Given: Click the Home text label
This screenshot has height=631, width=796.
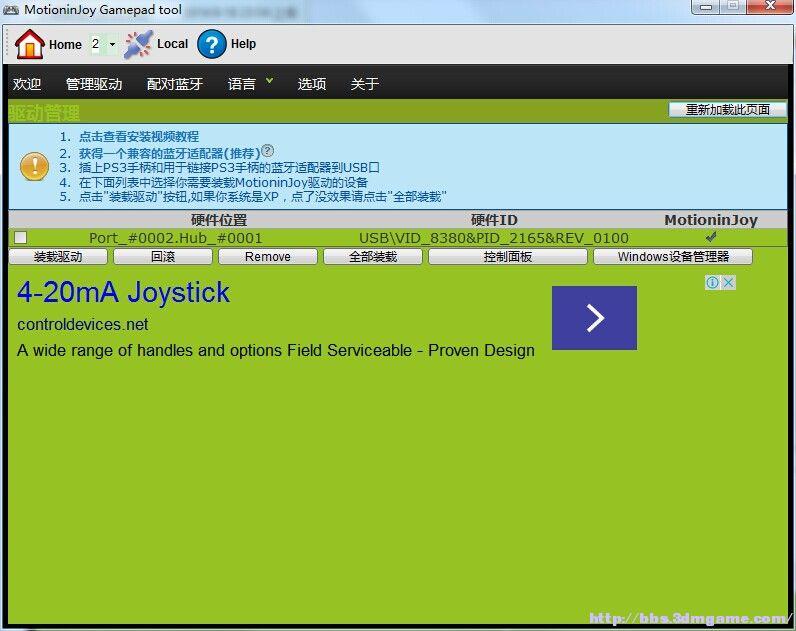Looking at the screenshot, I should (x=65, y=45).
